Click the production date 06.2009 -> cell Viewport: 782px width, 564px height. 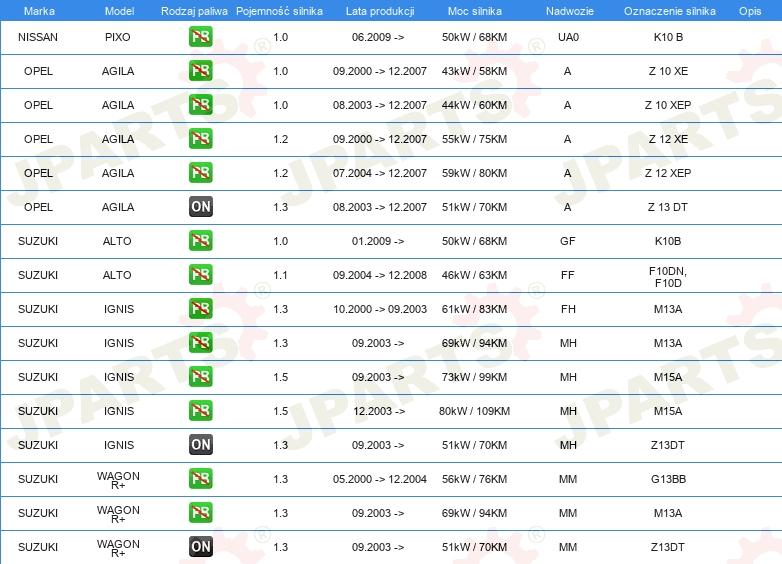pyautogui.click(x=378, y=37)
